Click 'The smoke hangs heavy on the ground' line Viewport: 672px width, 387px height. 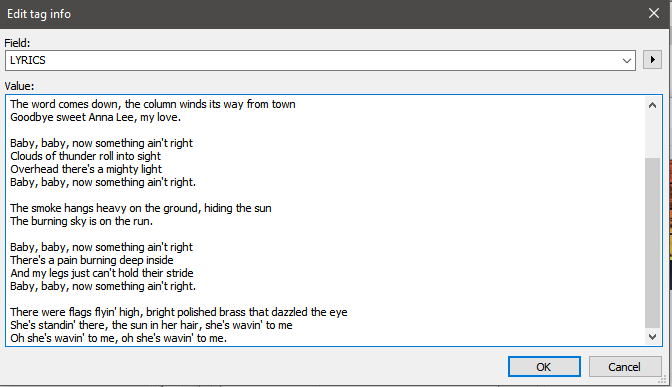pos(141,208)
